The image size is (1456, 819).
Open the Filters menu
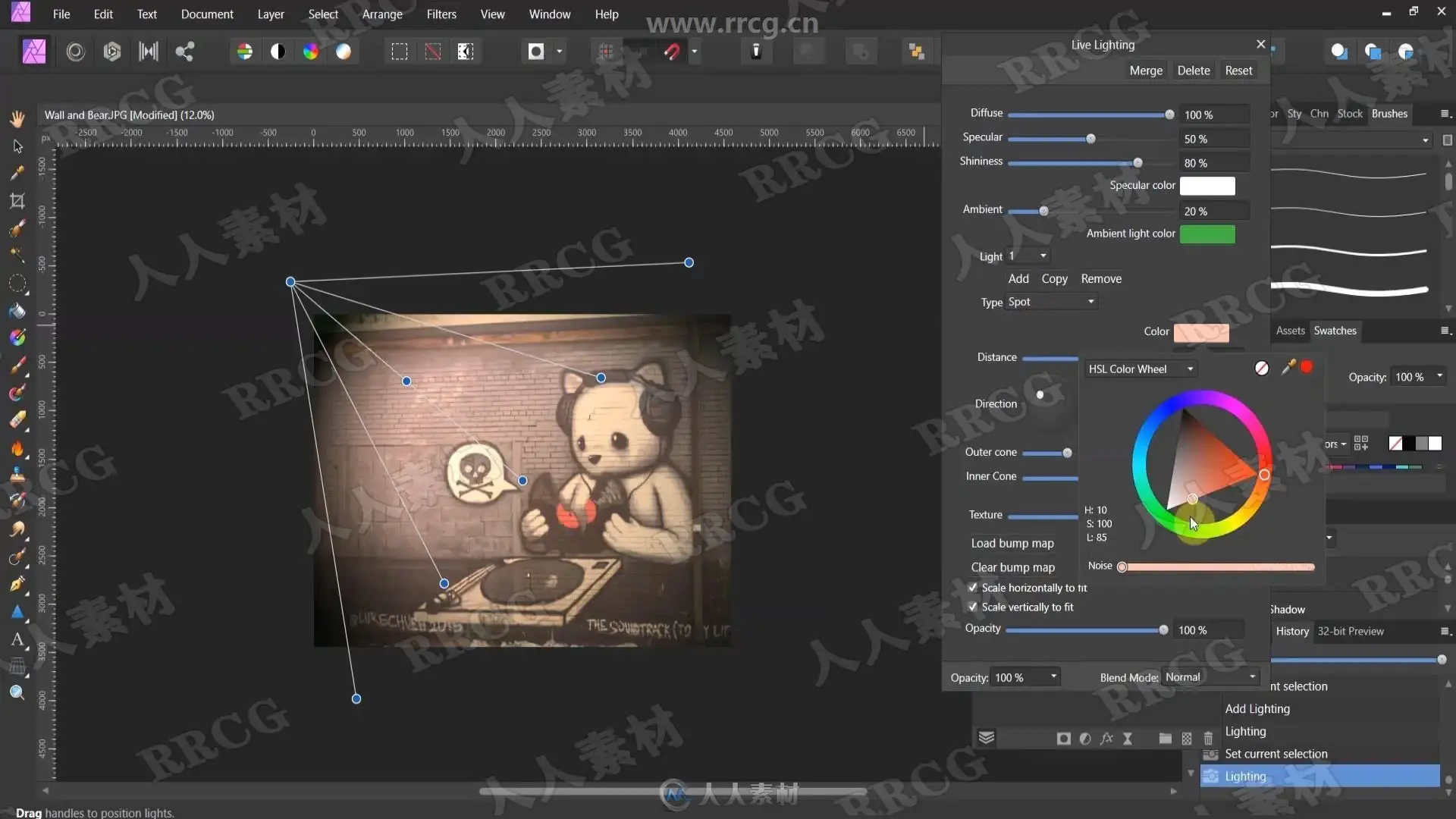click(441, 14)
